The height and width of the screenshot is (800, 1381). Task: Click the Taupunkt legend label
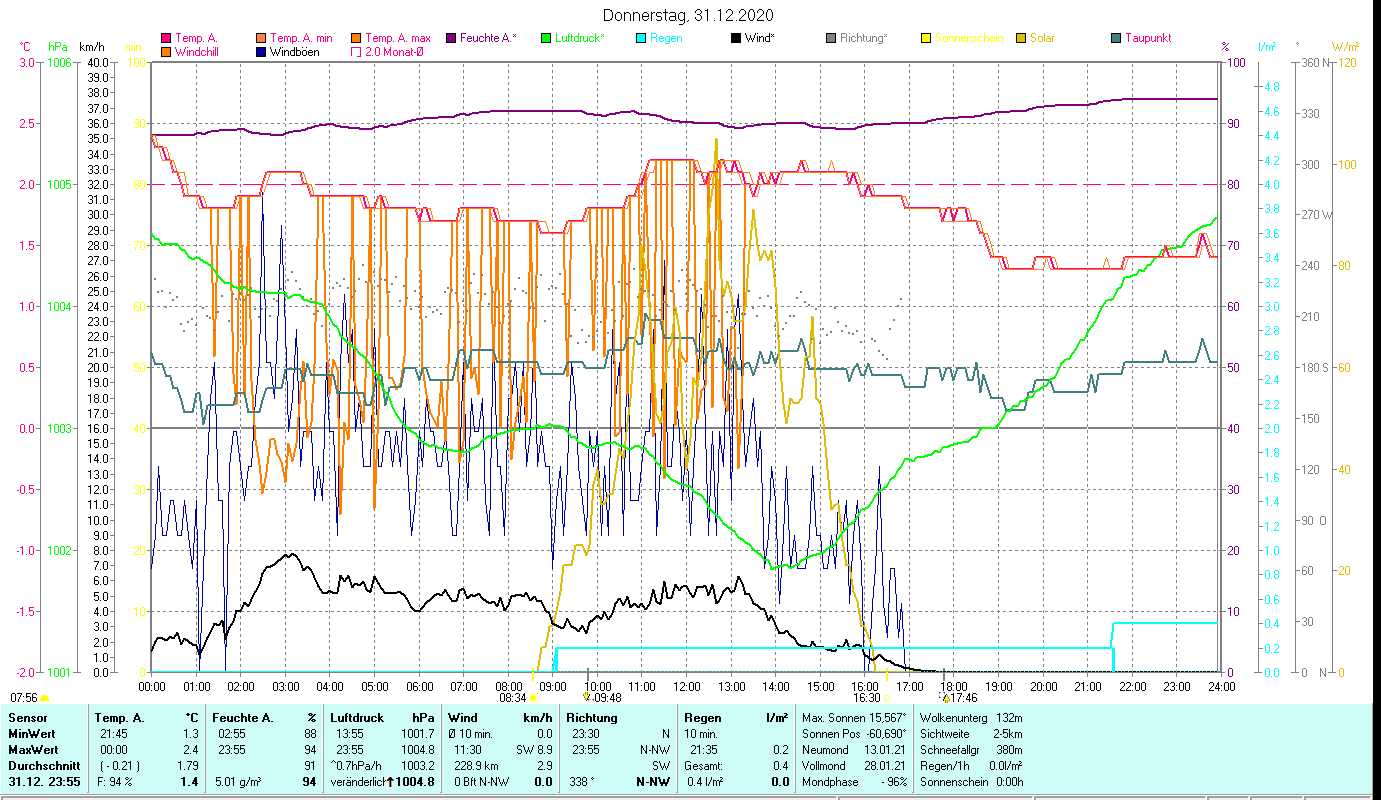point(1148,39)
